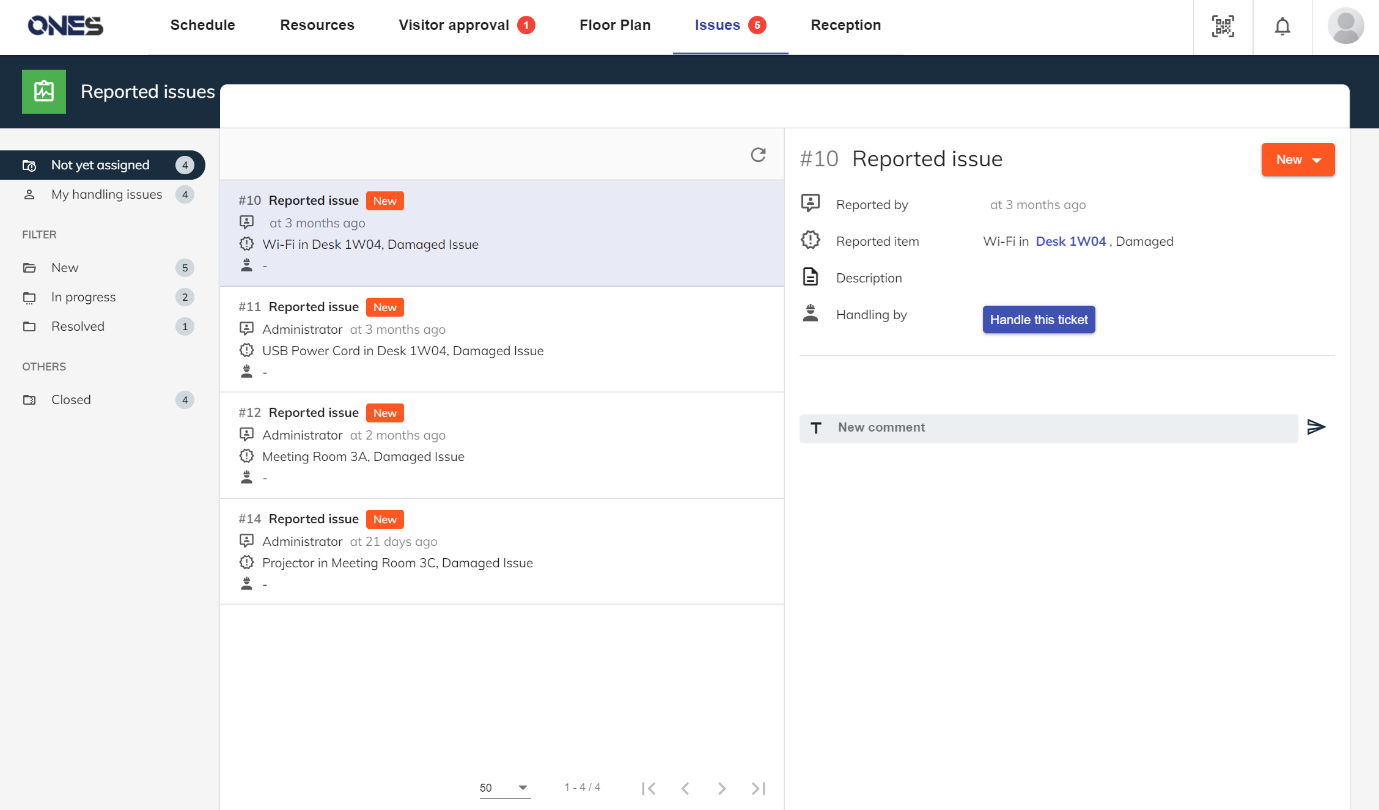The height and width of the screenshot is (810, 1379).
Task: Jump to the first page of issues
Action: tap(648, 788)
